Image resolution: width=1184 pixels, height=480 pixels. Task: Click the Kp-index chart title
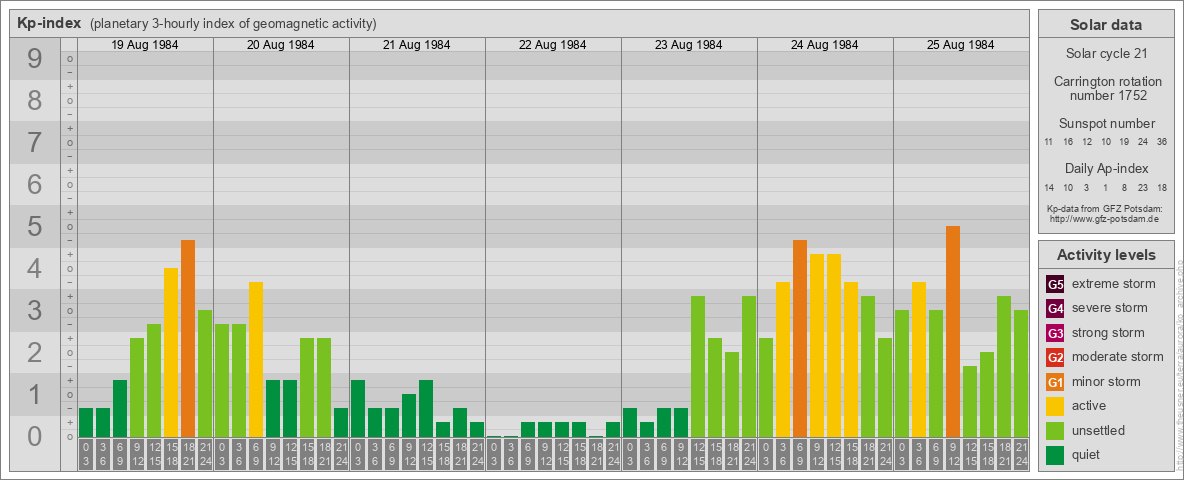tap(49, 23)
